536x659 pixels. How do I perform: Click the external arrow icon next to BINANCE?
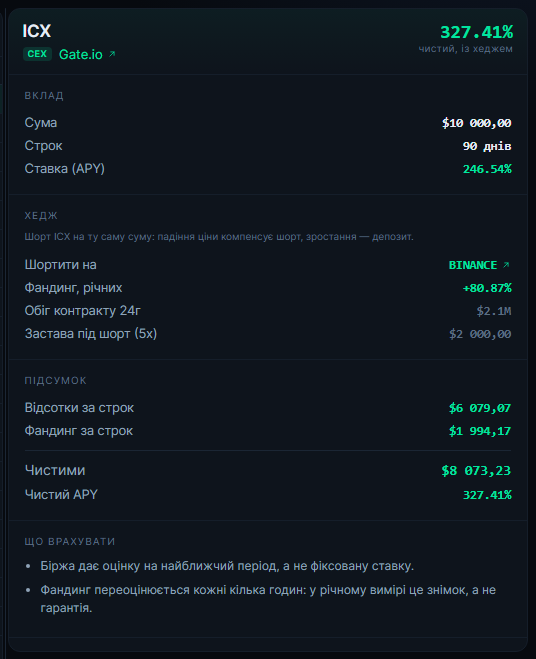[507, 265]
